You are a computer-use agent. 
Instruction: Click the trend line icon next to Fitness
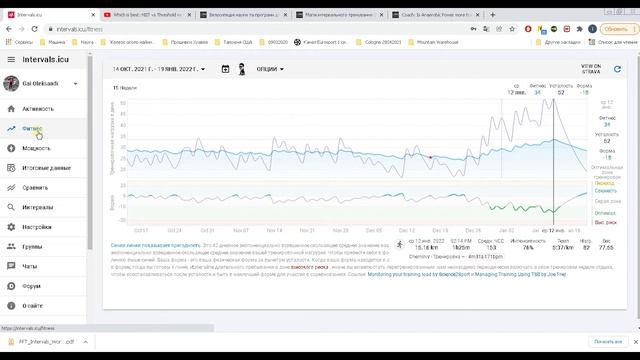click(x=11, y=129)
